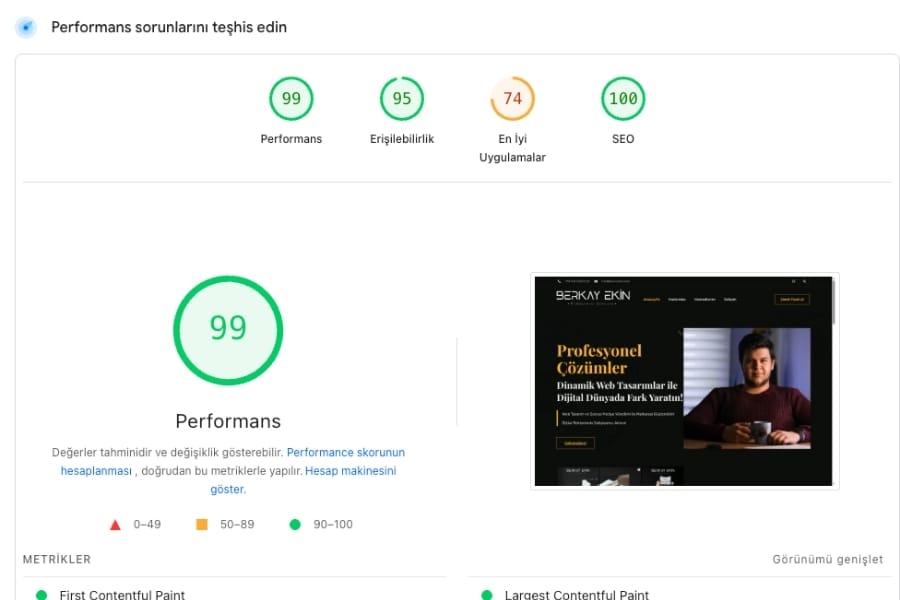This screenshot has height=600, width=900.
Task: Click the First Contentful Paint metric label
Action: (122, 595)
